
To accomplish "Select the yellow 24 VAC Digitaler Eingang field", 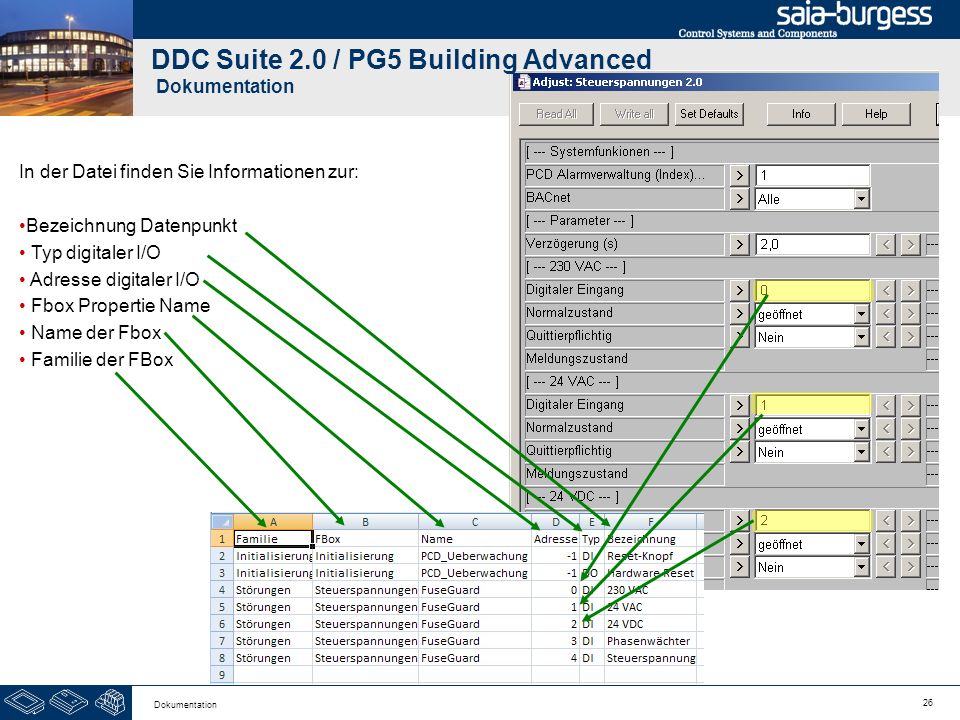I will [x=812, y=405].
